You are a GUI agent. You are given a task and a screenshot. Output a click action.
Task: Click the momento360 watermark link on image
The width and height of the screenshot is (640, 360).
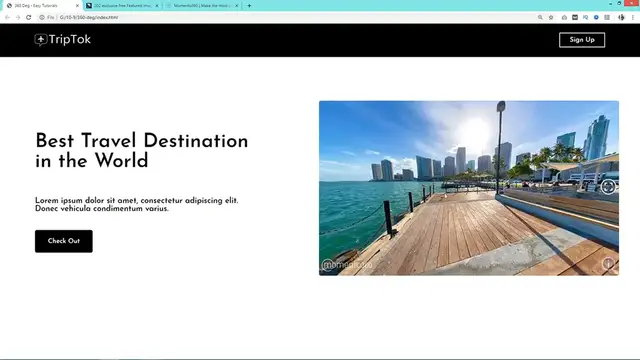[347, 265]
